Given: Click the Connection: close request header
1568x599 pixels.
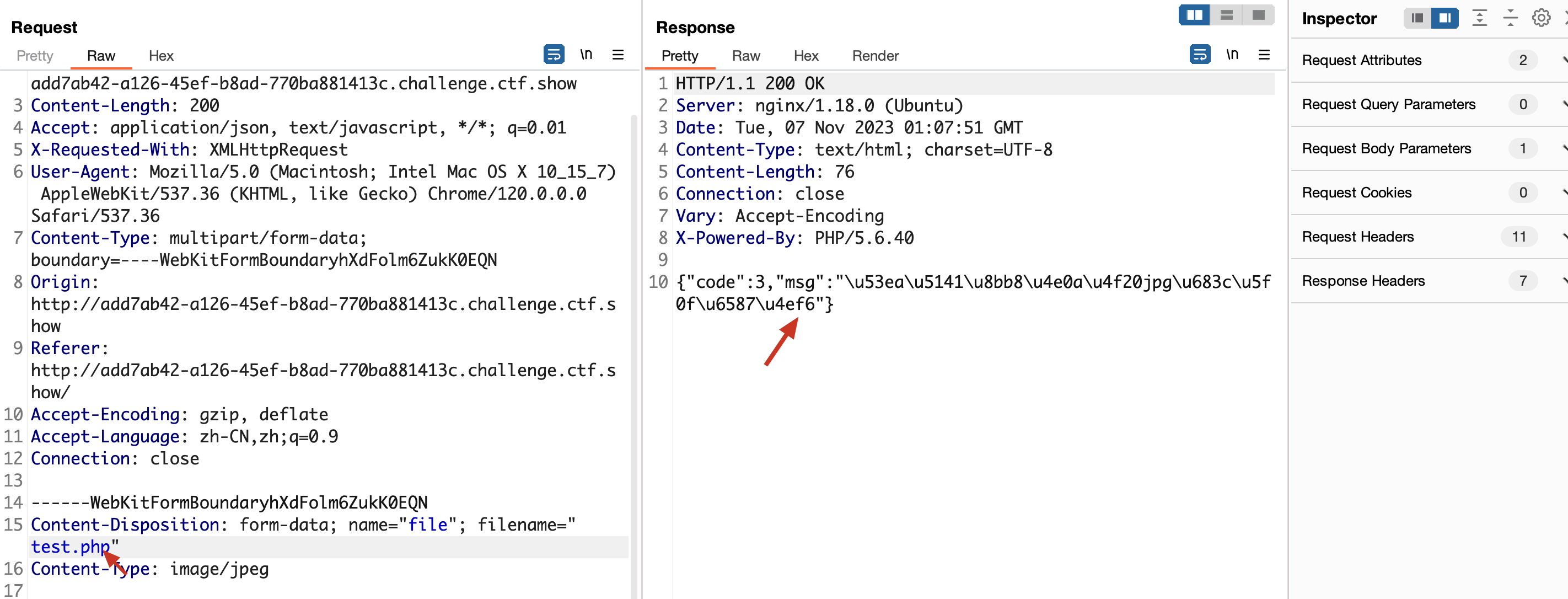Looking at the screenshot, I should point(115,458).
